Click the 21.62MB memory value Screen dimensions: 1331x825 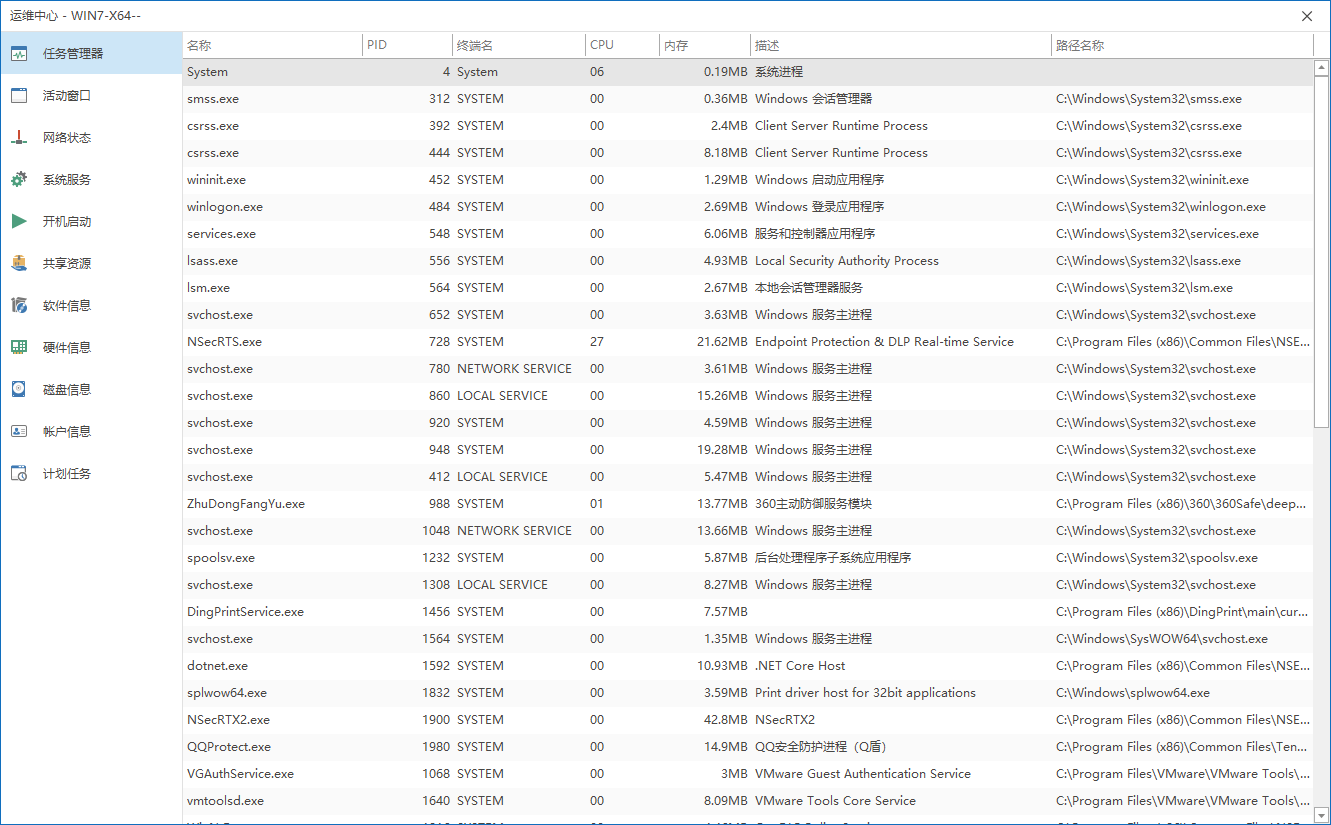click(722, 342)
